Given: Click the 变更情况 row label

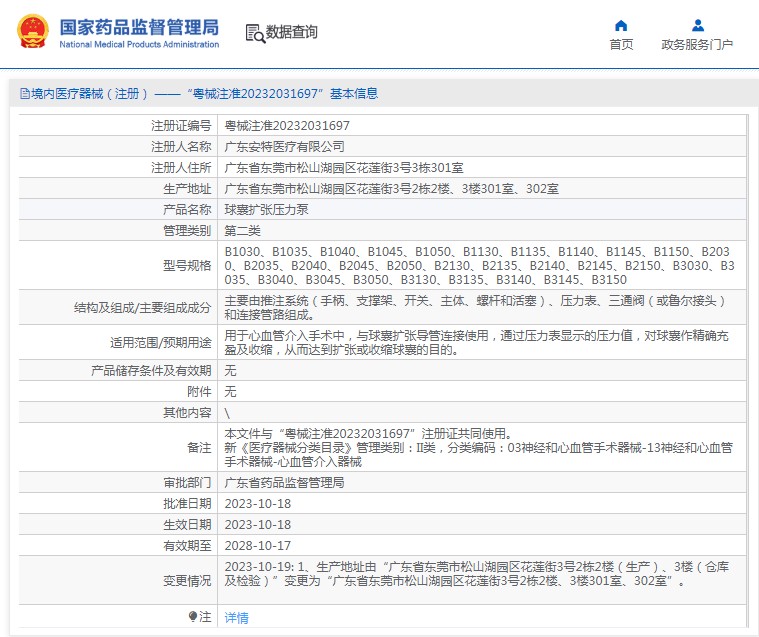Looking at the screenshot, I should (187, 580).
